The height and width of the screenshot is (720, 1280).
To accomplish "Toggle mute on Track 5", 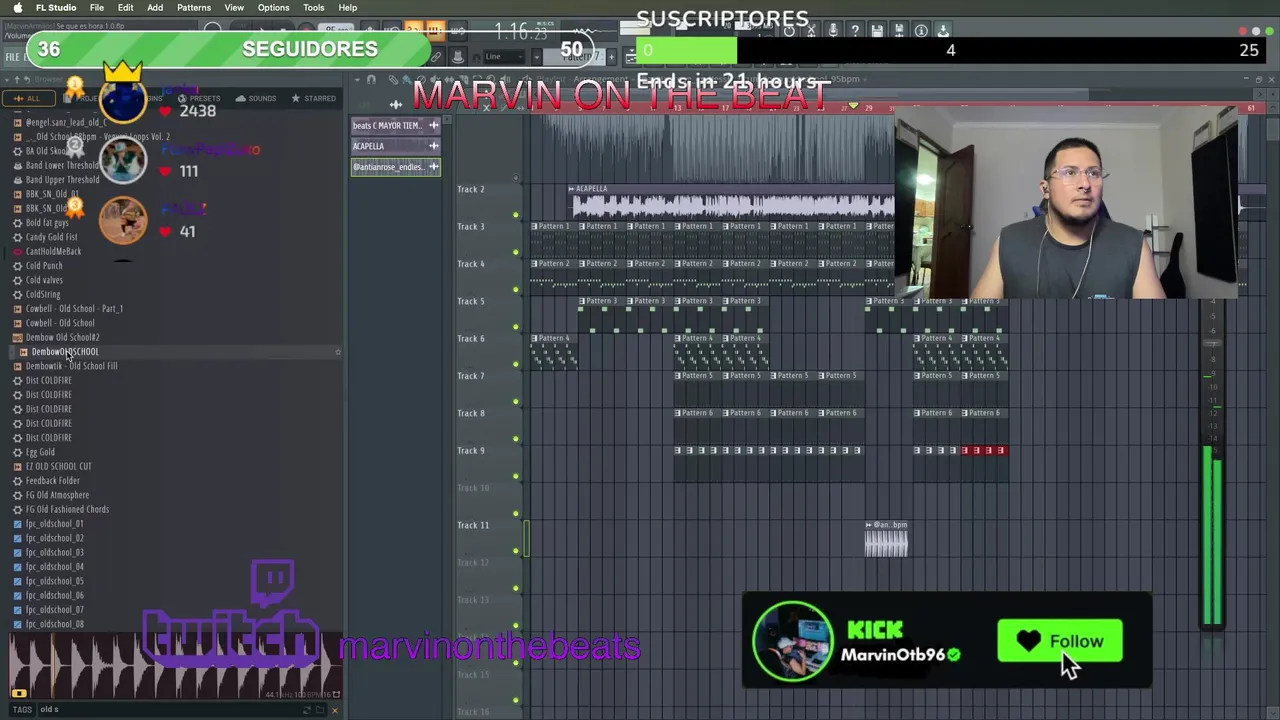I will point(516,327).
